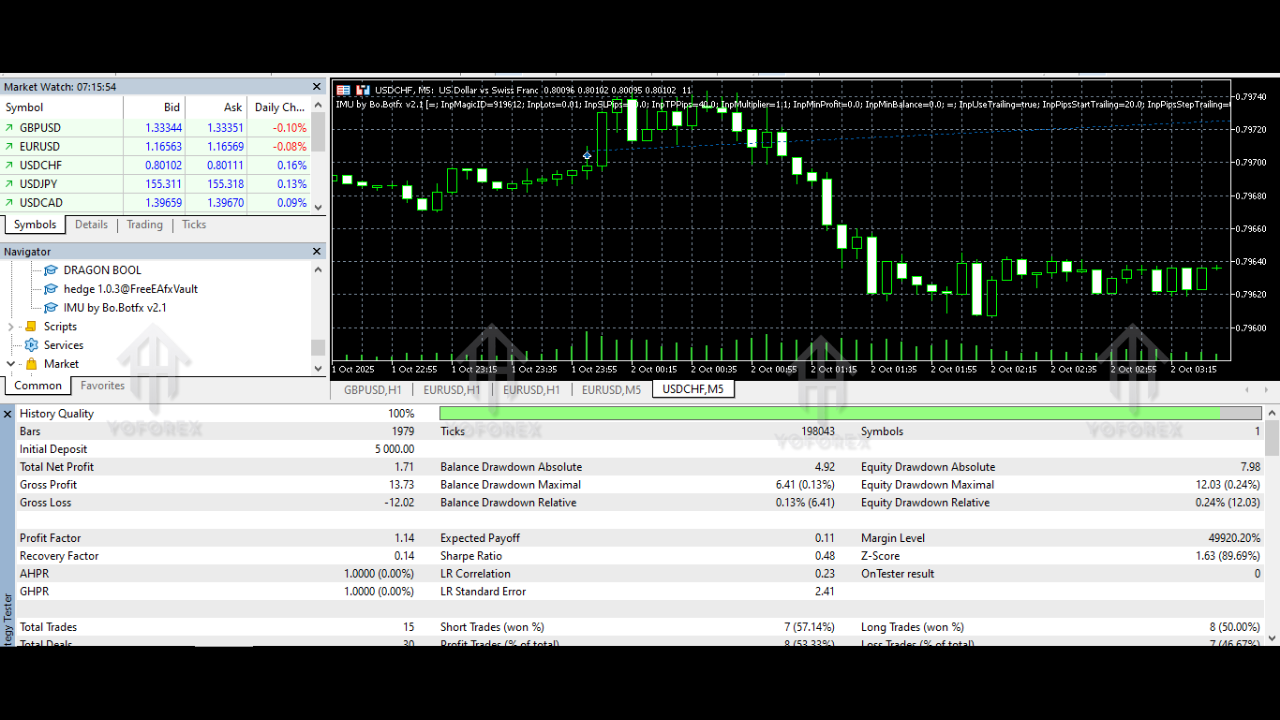Switch to the Favorites tab in Navigator
Screen dimensions: 1280x720
pos(102,386)
